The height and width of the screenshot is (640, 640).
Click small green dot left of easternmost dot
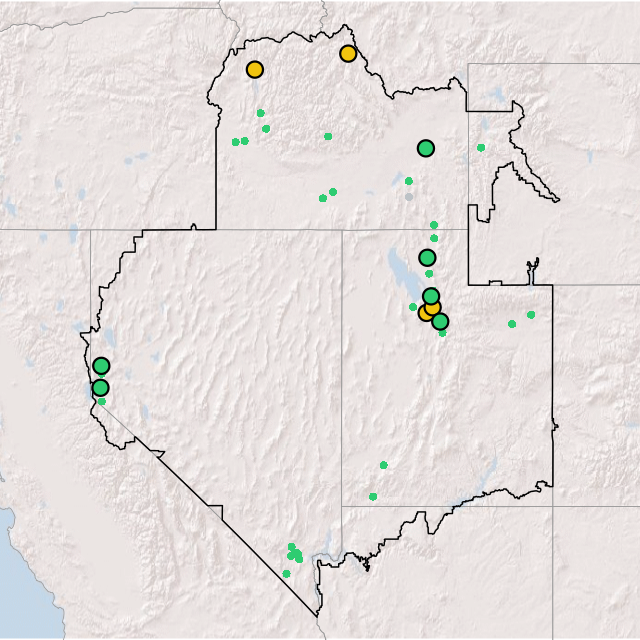point(511,324)
